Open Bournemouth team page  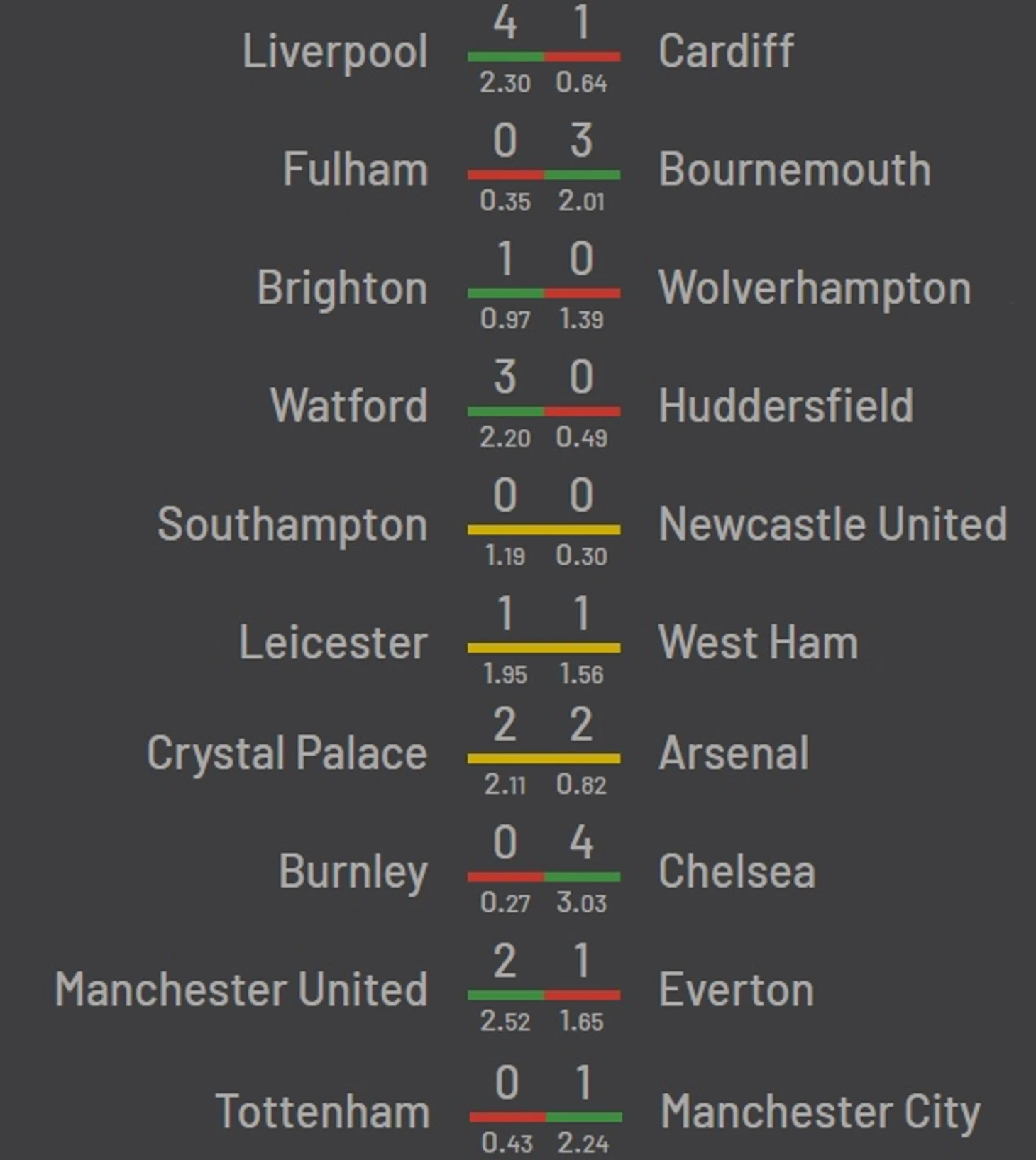click(795, 170)
